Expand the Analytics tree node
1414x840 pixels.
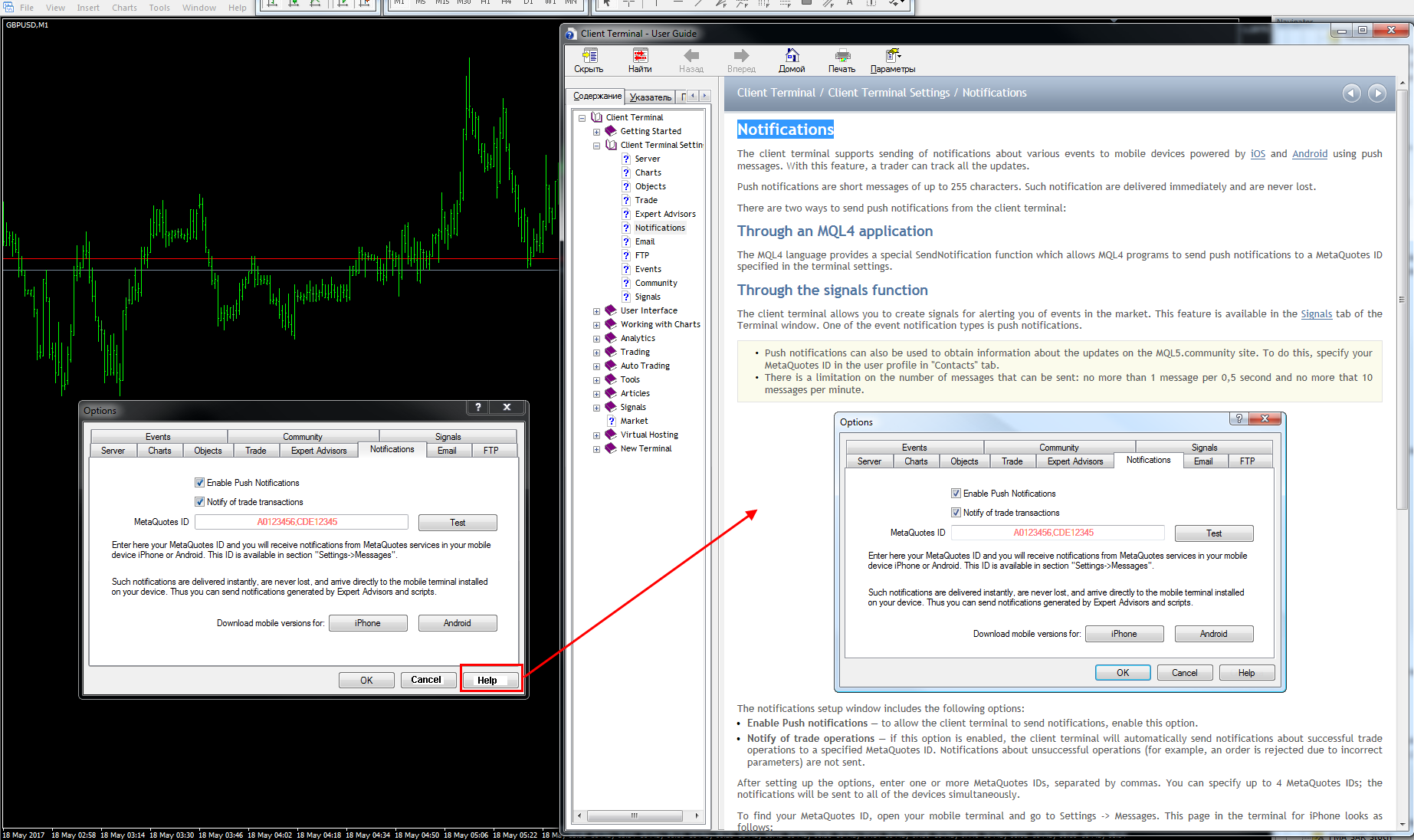(596, 339)
